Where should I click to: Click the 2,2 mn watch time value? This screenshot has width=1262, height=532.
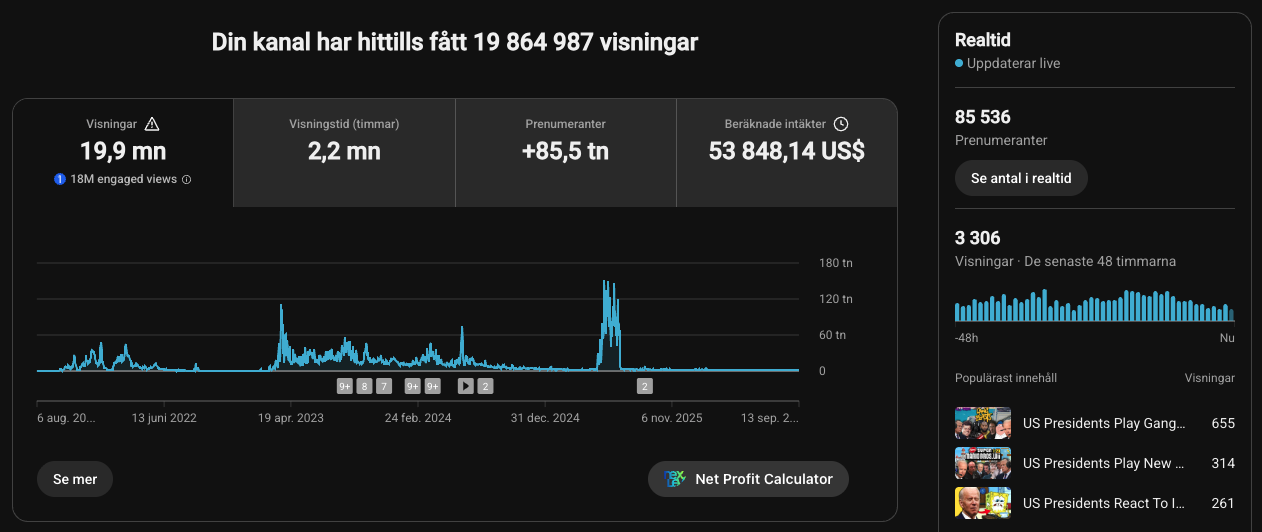coord(344,152)
